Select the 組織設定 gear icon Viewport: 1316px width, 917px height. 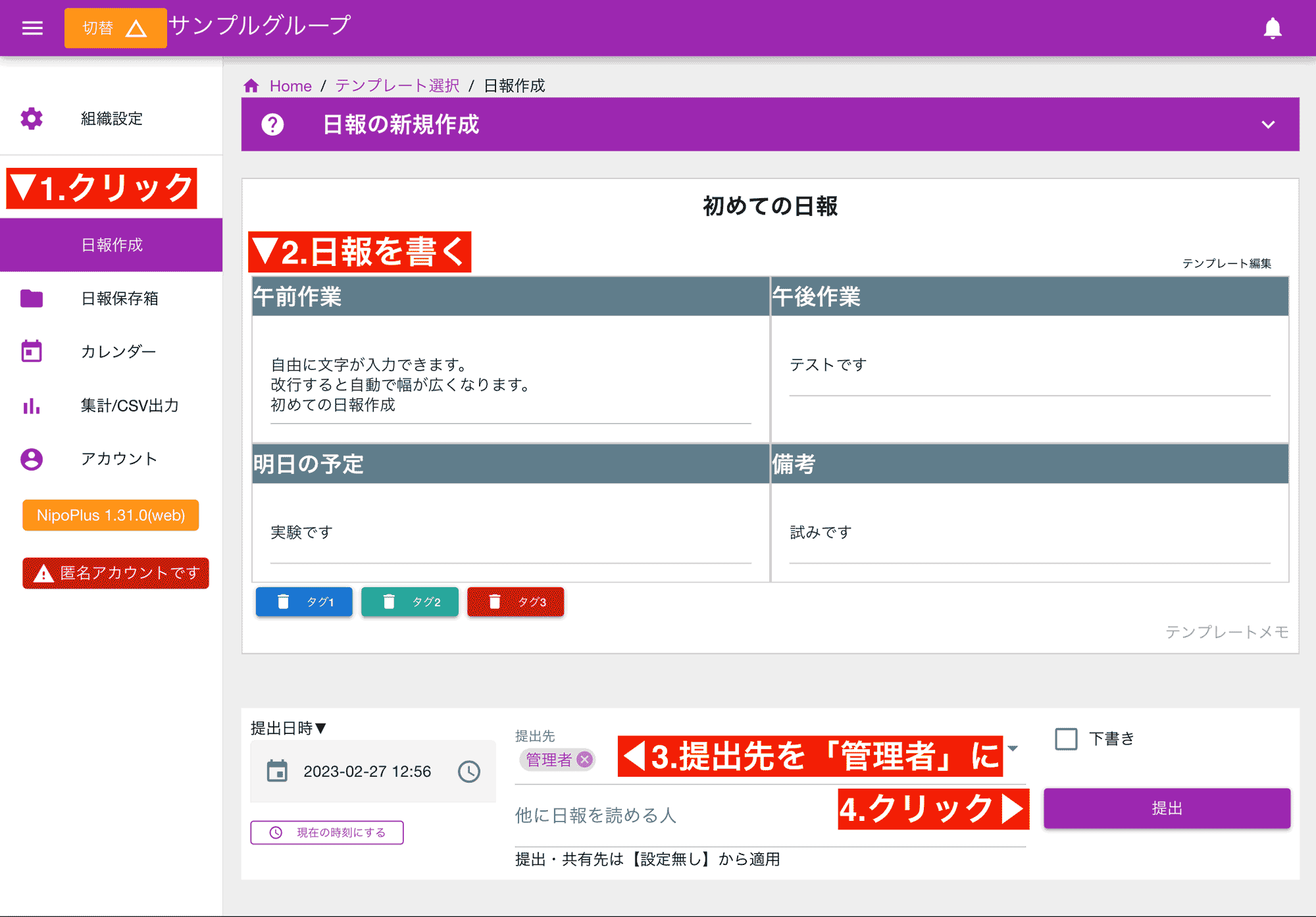click(x=31, y=119)
